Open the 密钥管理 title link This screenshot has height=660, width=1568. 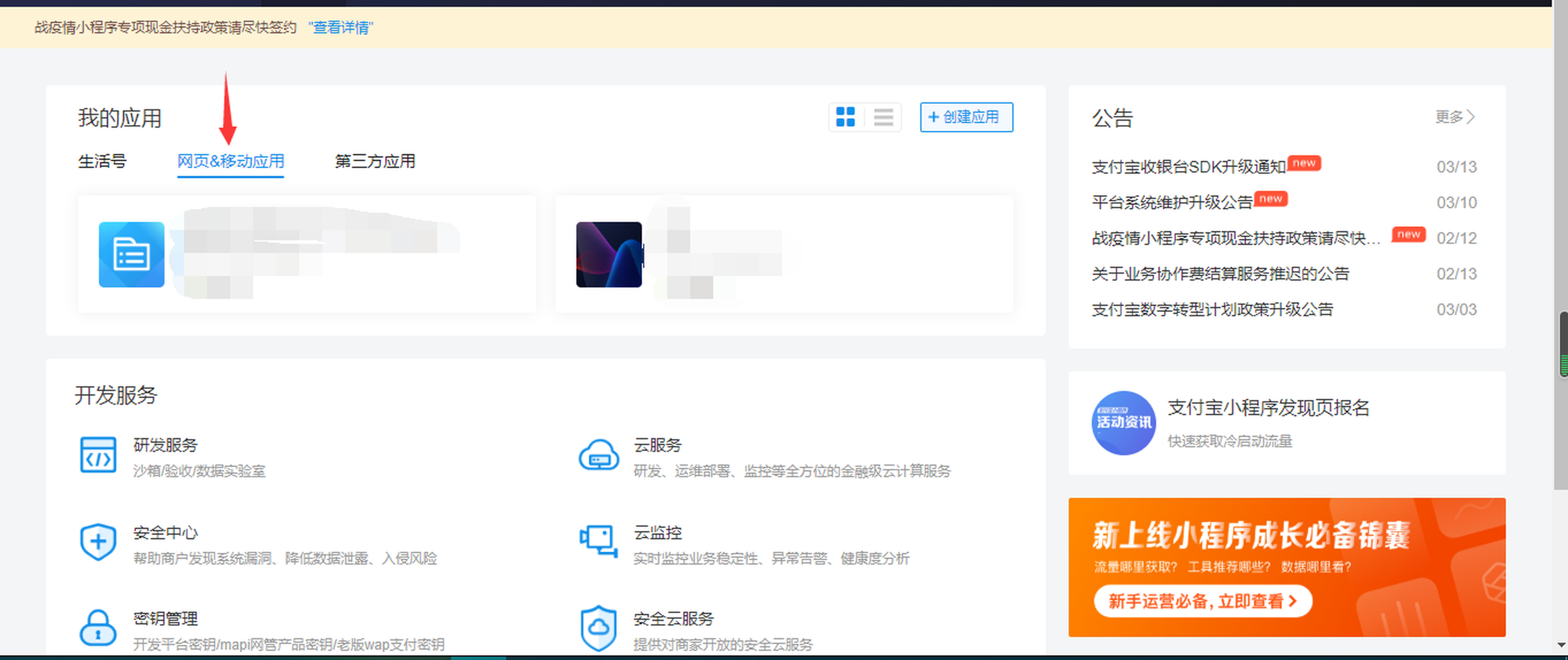pos(166,619)
